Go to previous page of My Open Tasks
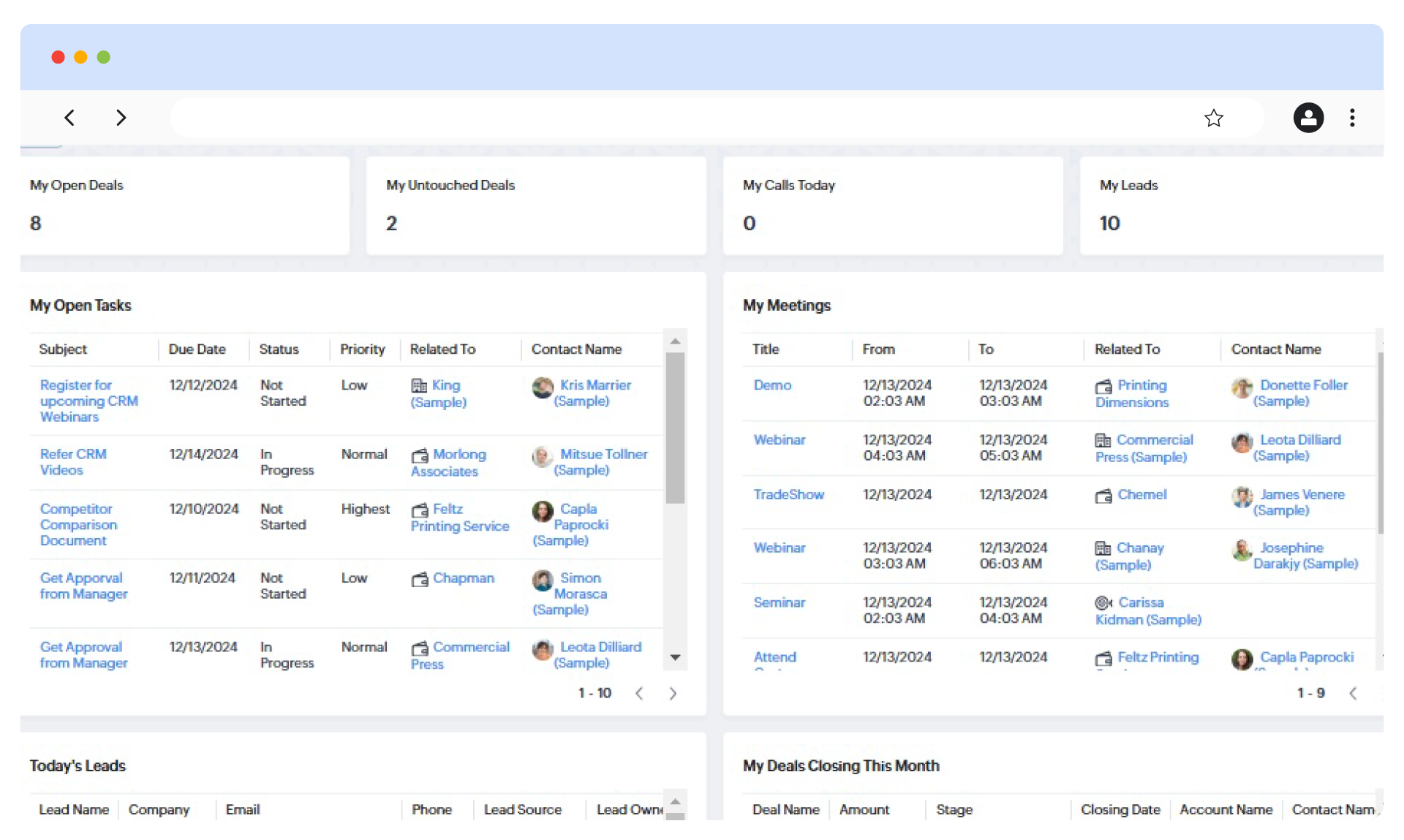 pyautogui.click(x=639, y=693)
